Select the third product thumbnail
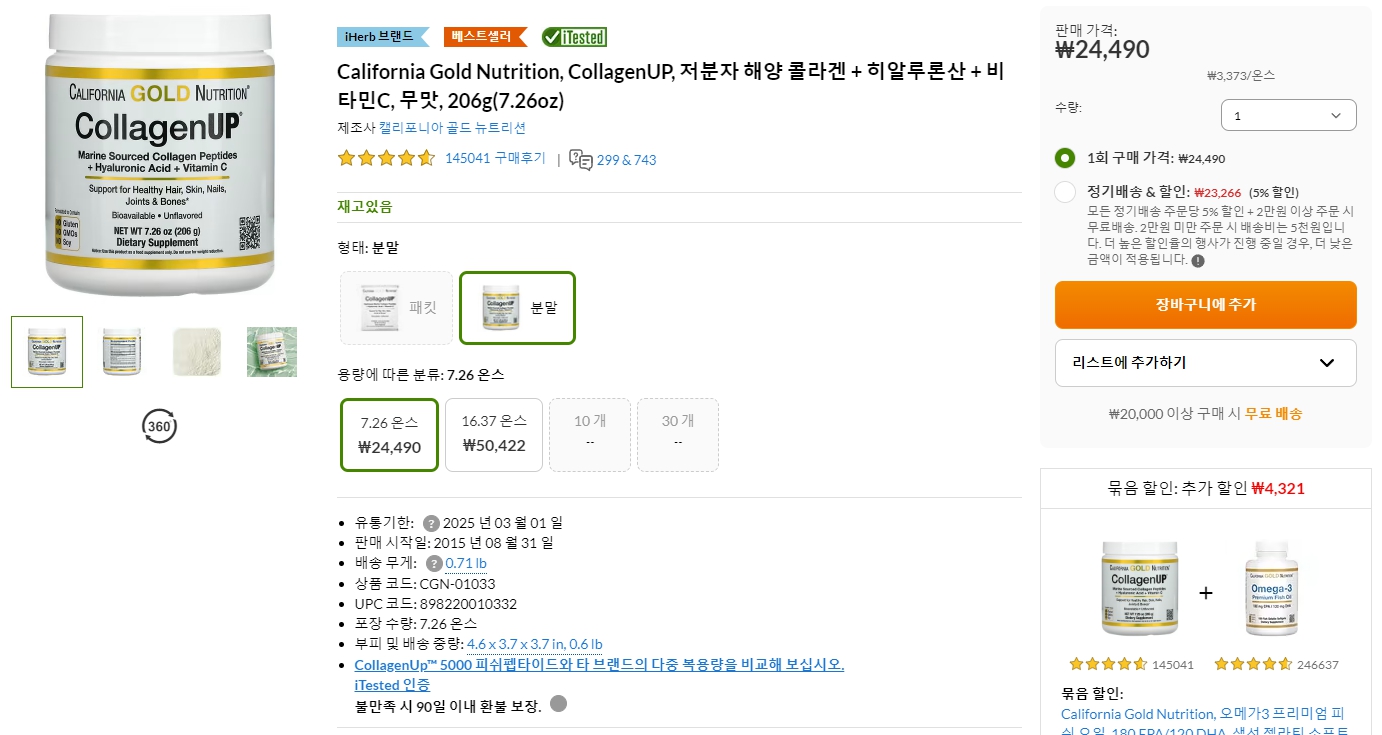The width and height of the screenshot is (1382, 735). 196,352
